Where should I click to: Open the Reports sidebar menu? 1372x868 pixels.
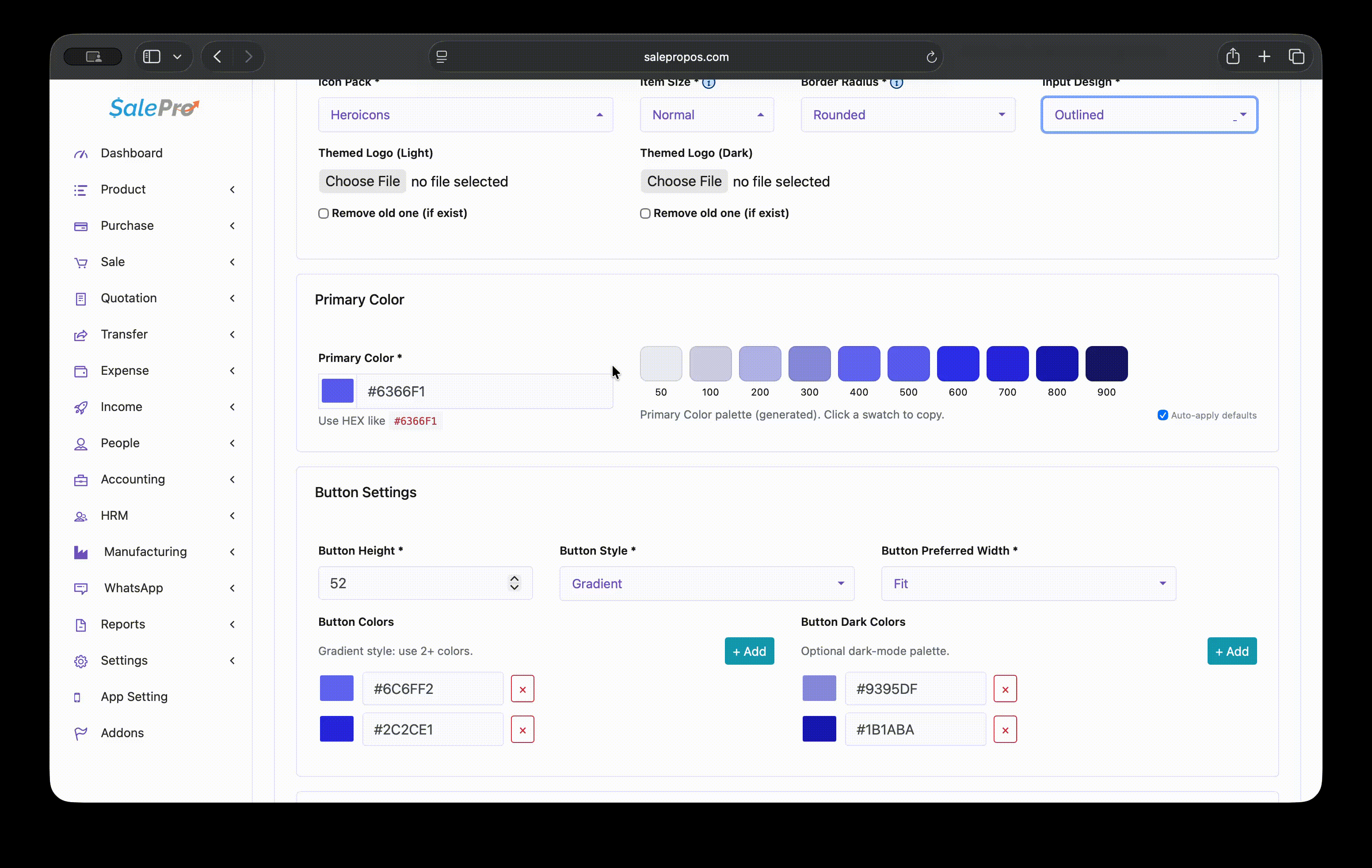click(x=123, y=624)
